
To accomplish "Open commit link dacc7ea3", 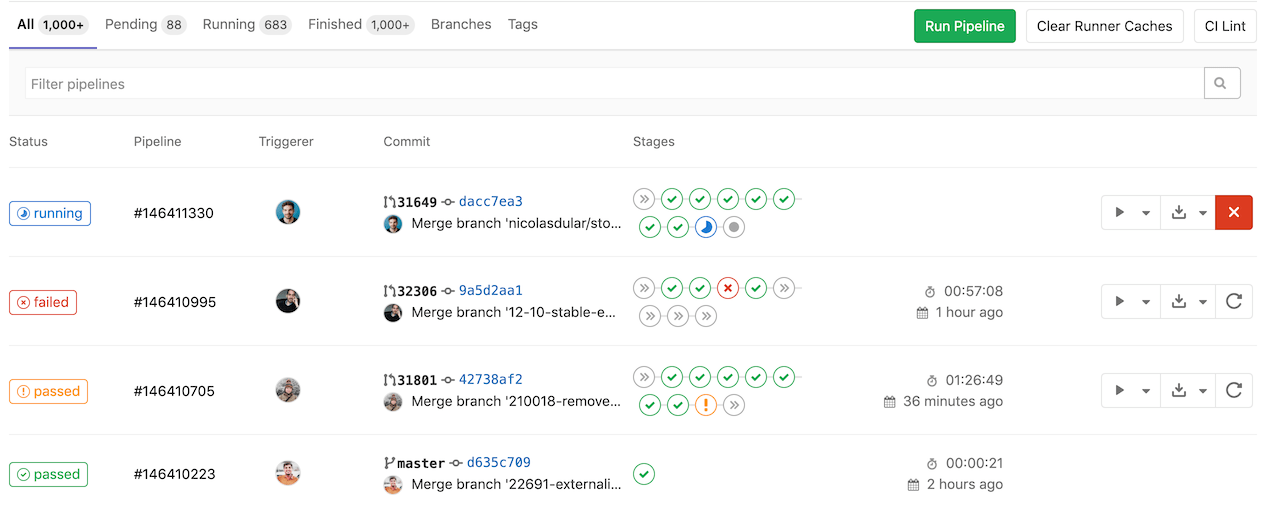I will (x=490, y=202).
